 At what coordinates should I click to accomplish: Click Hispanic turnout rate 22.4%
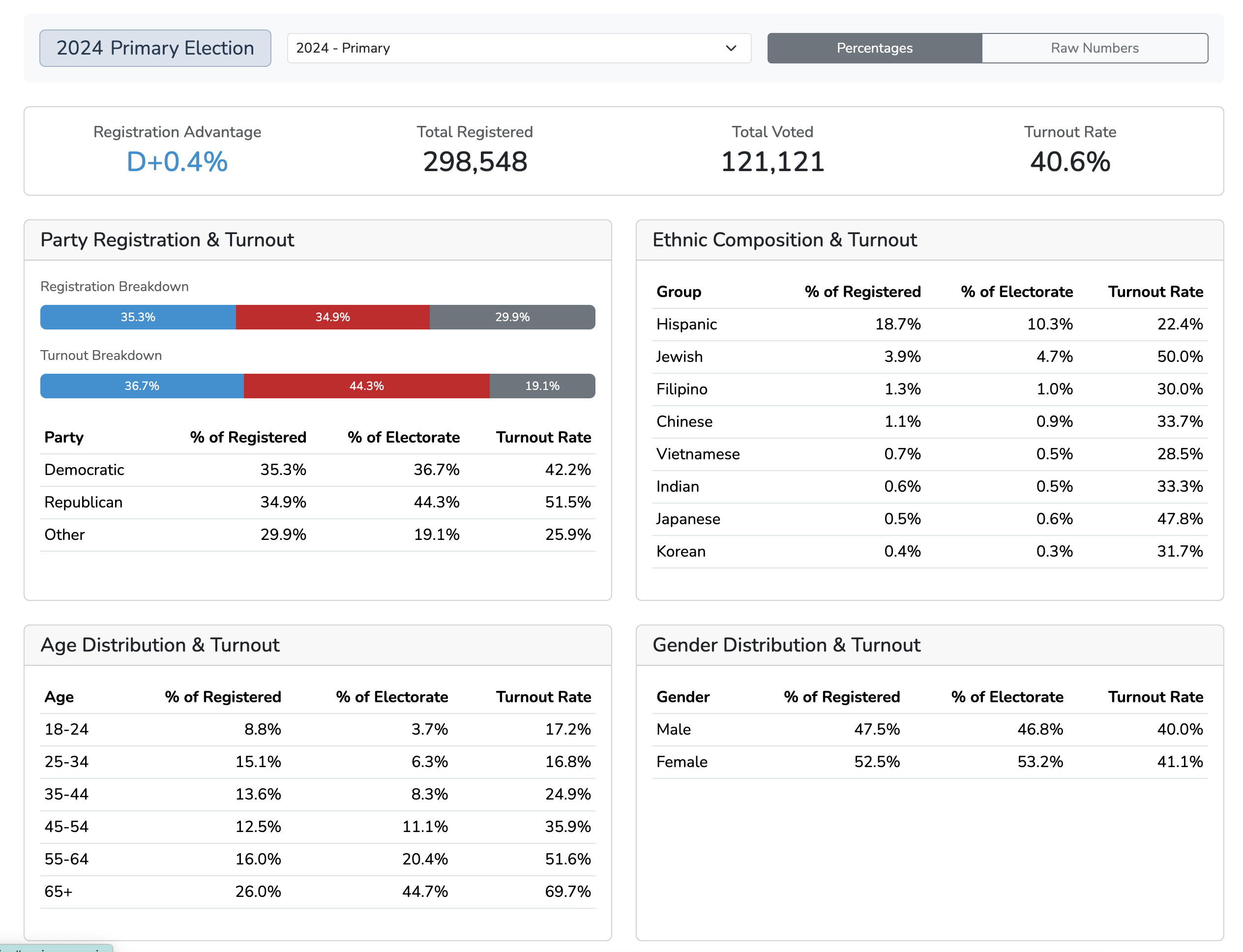point(1180,324)
